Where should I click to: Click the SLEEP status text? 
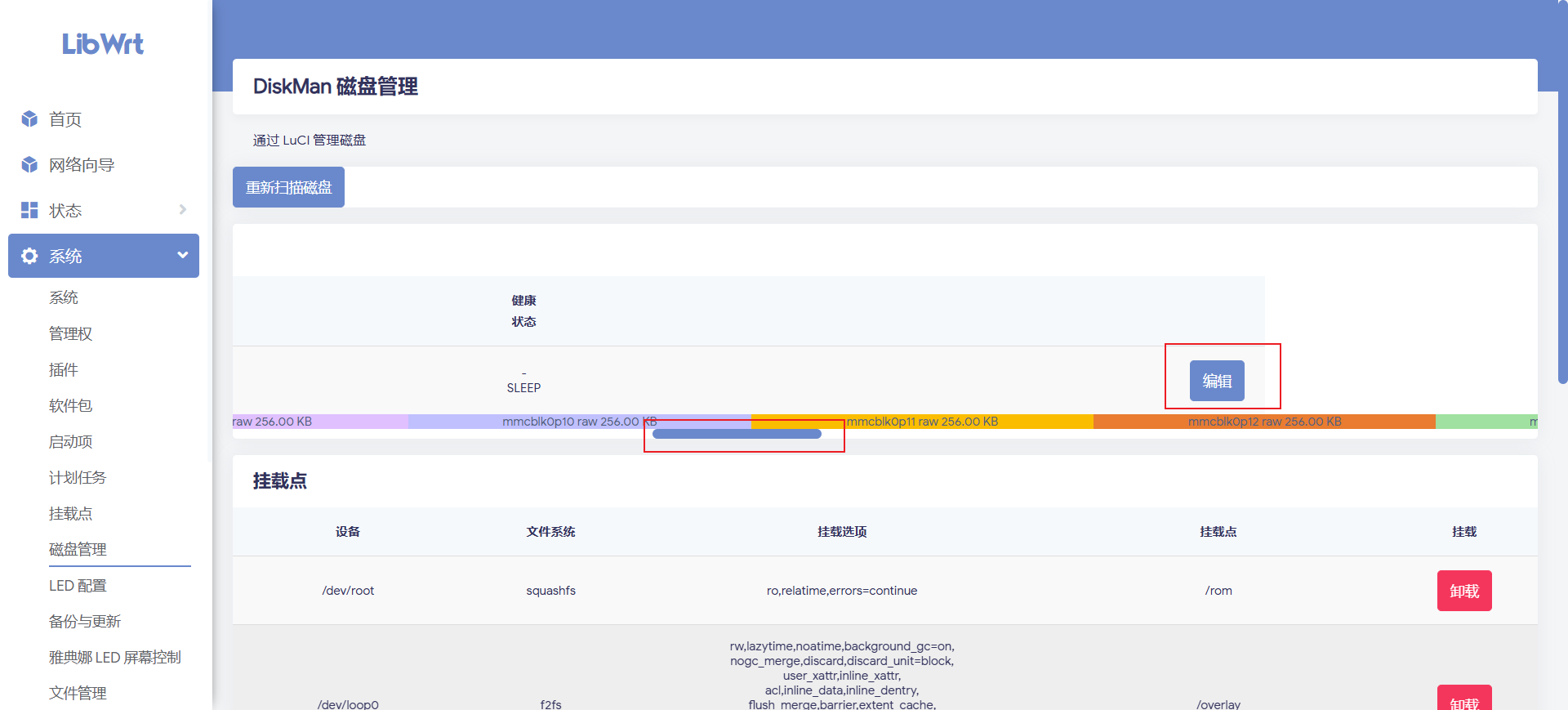click(x=523, y=388)
